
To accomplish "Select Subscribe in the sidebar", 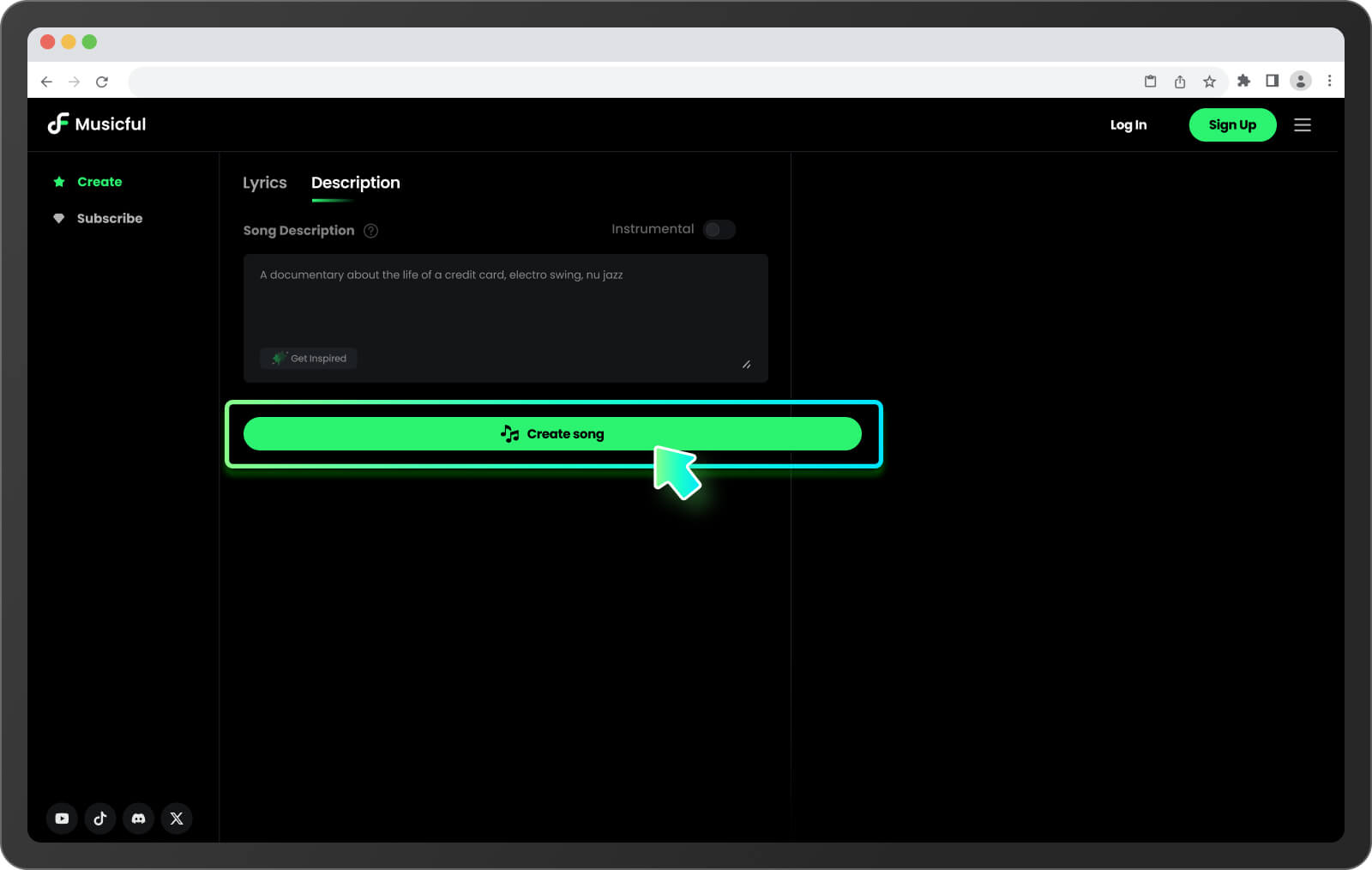I will click(110, 219).
